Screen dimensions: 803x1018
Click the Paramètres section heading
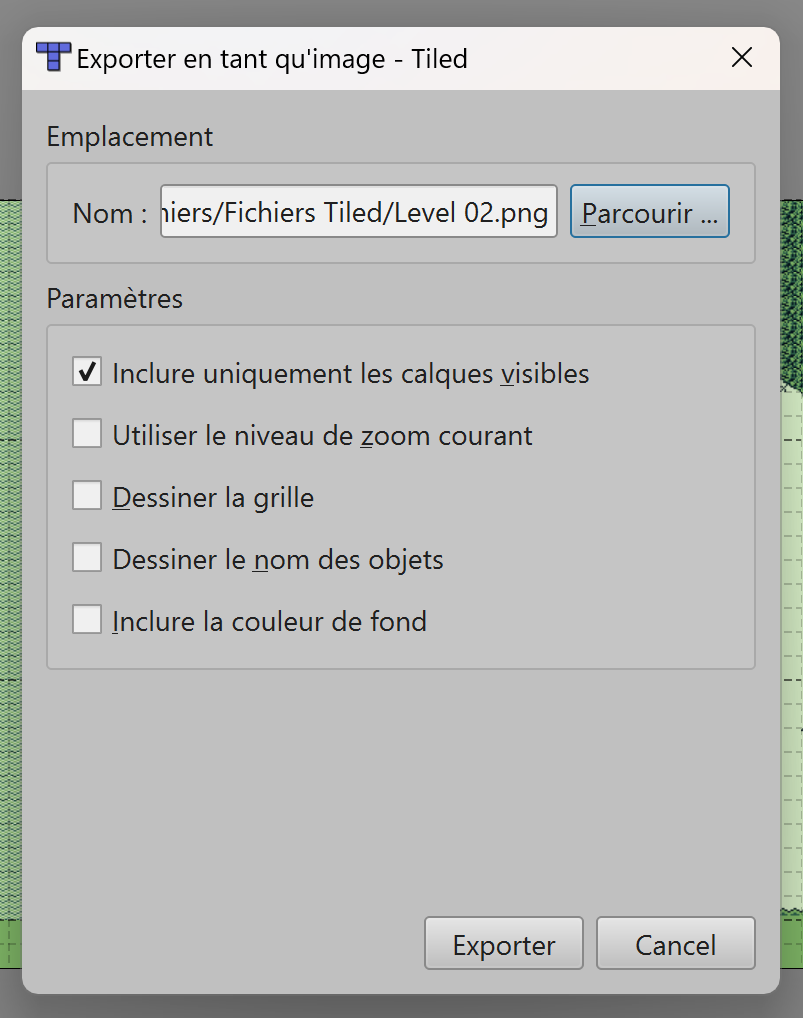pyautogui.click(x=115, y=298)
